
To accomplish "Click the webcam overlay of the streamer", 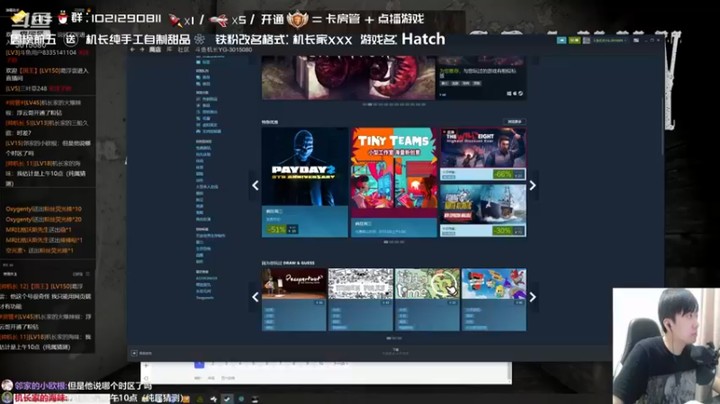I will (x=666, y=346).
